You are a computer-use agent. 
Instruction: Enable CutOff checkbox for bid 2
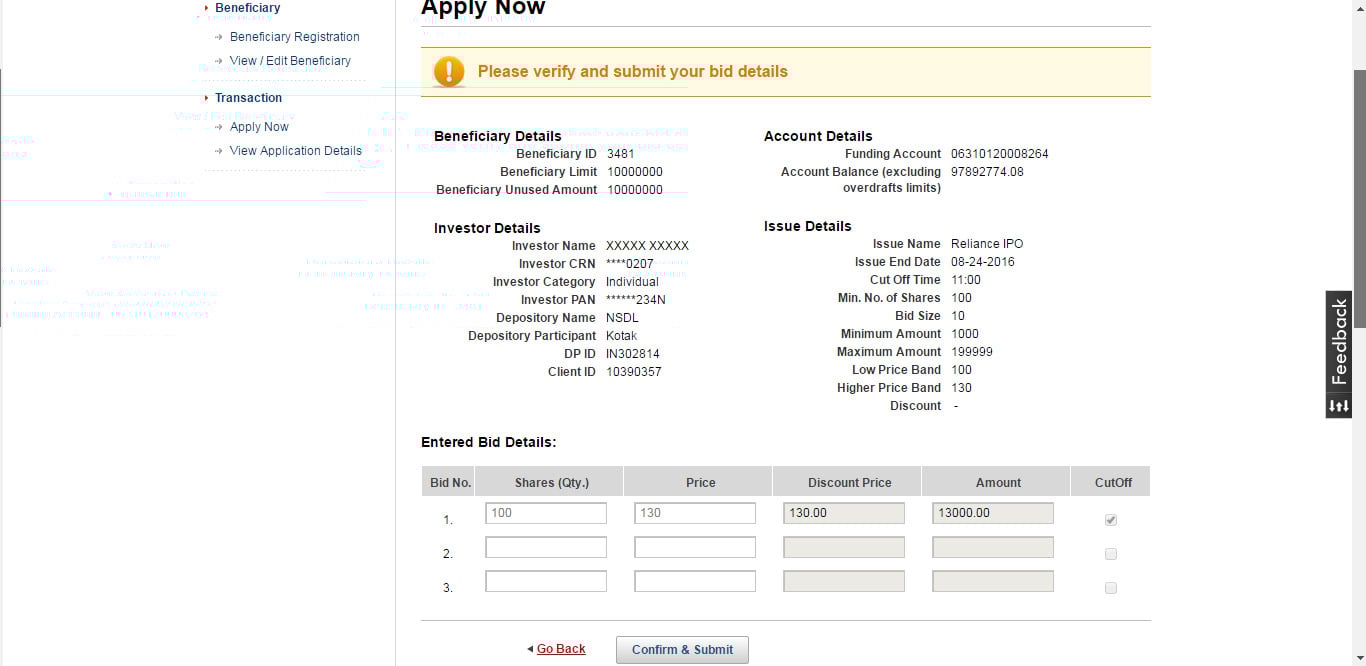[x=1110, y=554]
